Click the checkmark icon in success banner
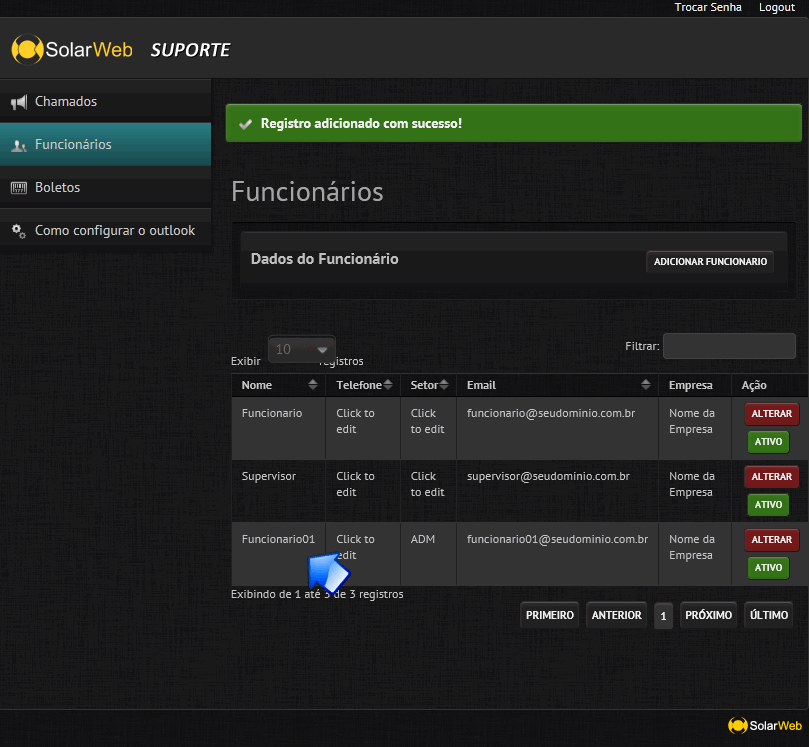Viewport: 809px width, 747px height. point(246,124)
